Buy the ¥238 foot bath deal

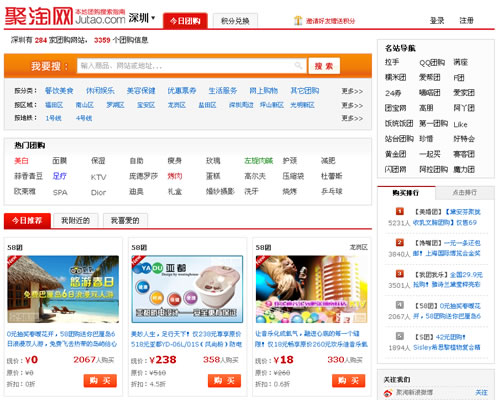[x=224, y=381]
